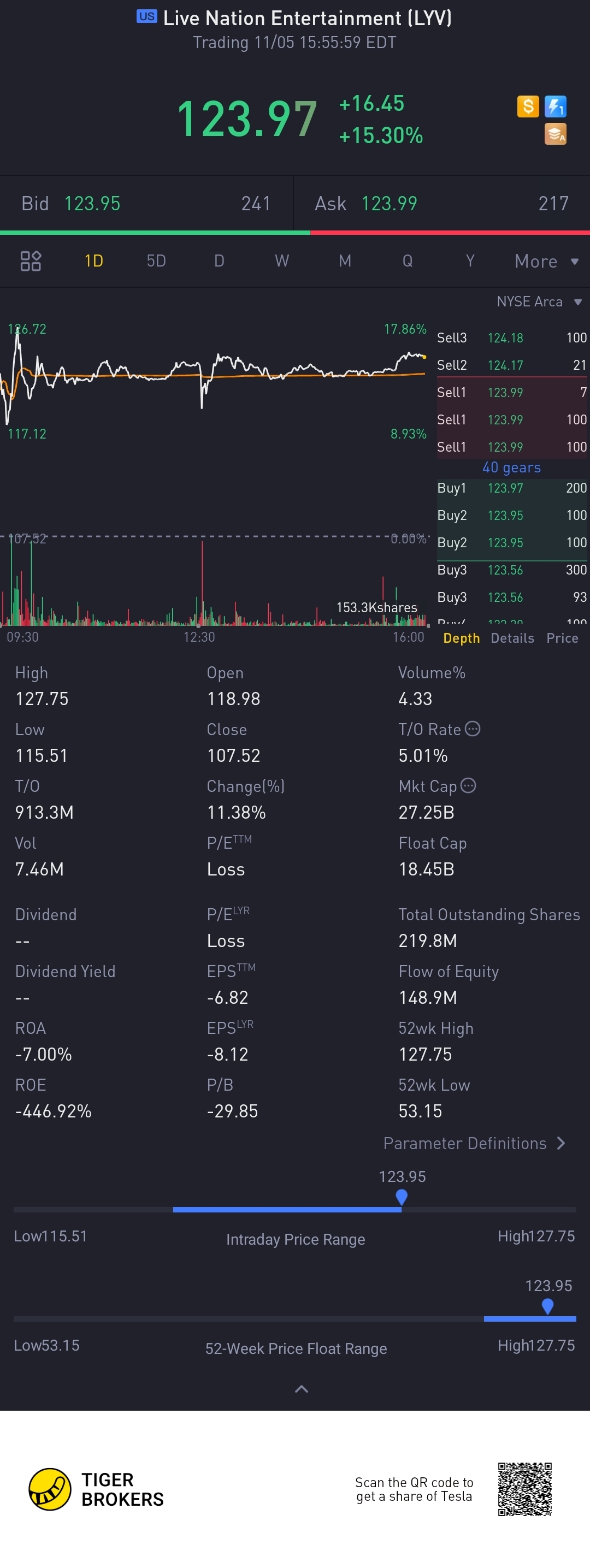Tap the Mkt Cap value 27.25B
The width and height of the screenshot is (590, 1568).
pyautogui.click(x=426, y=812)
